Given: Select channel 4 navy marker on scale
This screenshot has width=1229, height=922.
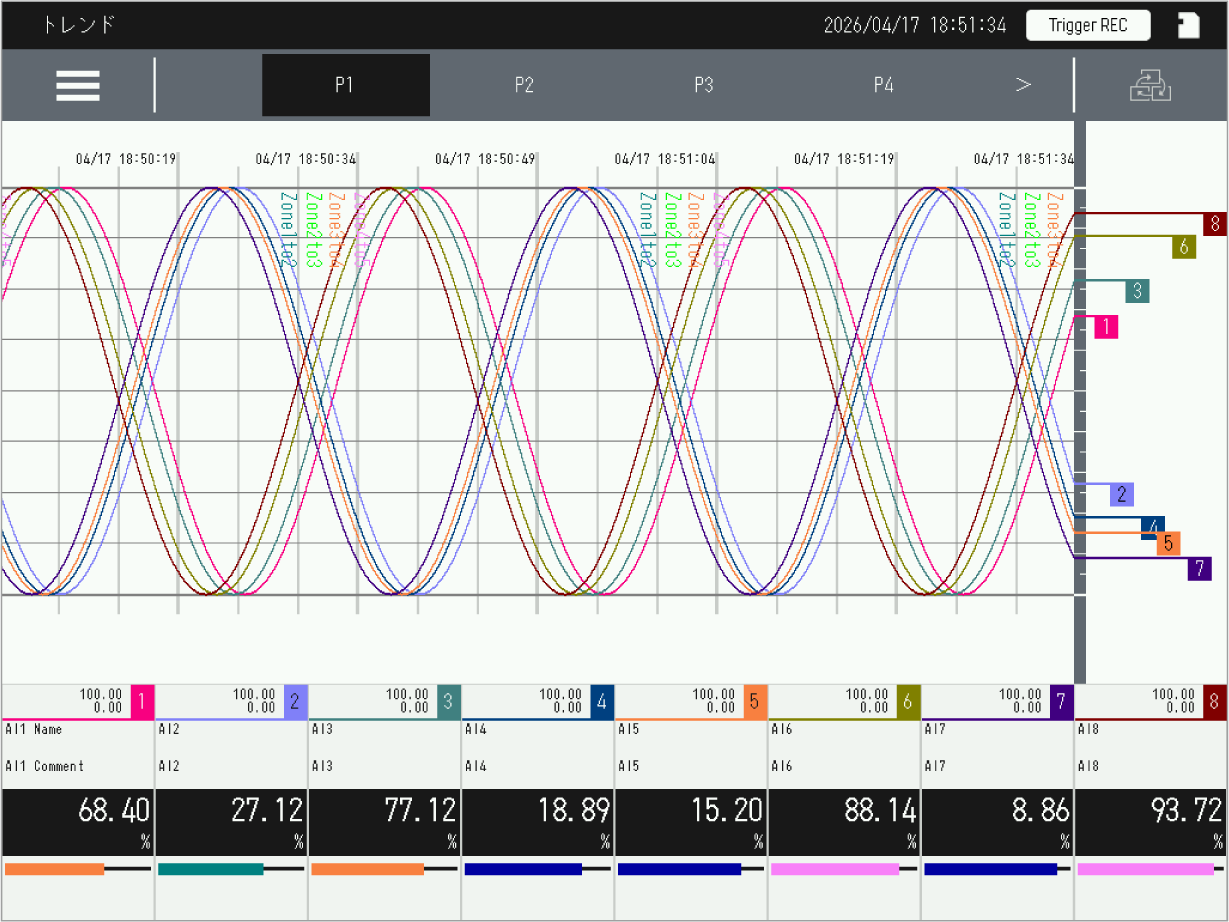Looking at the screenshot, I should pyautogui.click(x=1153, y=527).
